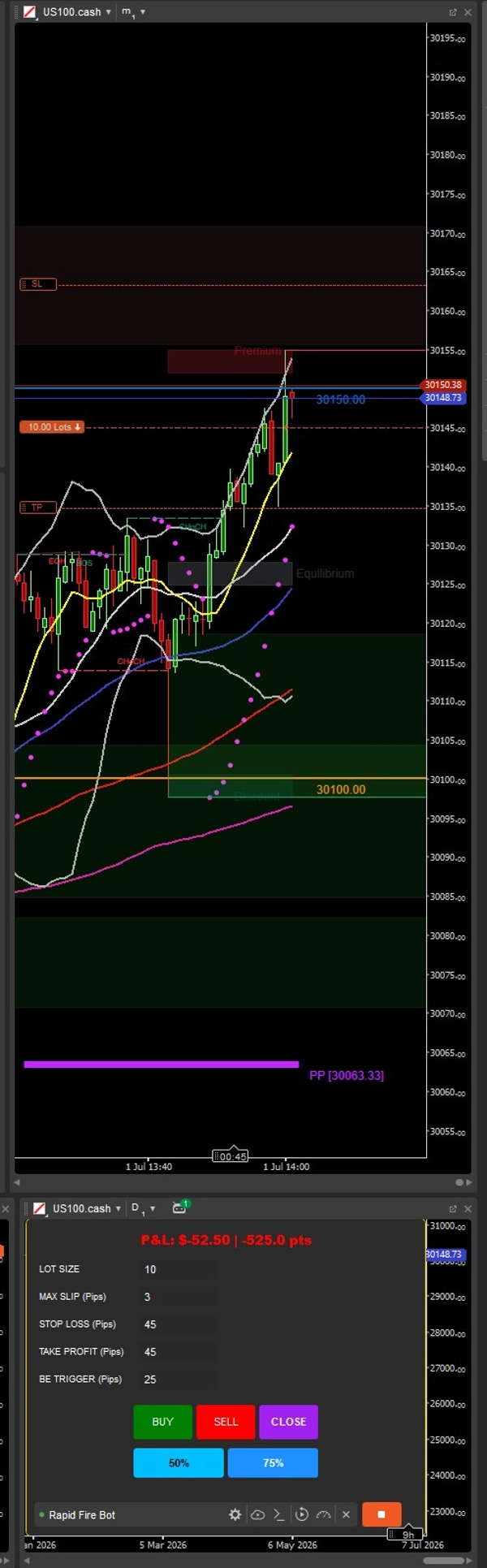Edit the STOP LOSS pips field
Screen dimensions: 487x1568
coord(179,1324)
